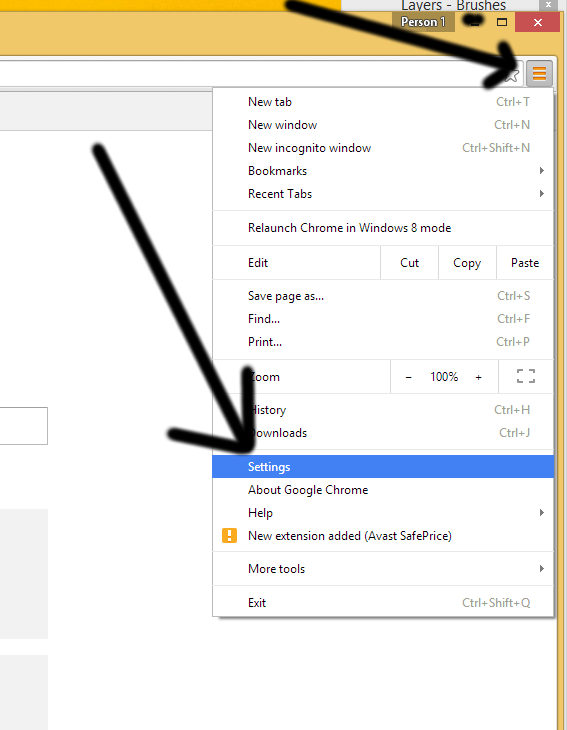
Task: Open Downloads from the menu
Action: coord(383,433)
